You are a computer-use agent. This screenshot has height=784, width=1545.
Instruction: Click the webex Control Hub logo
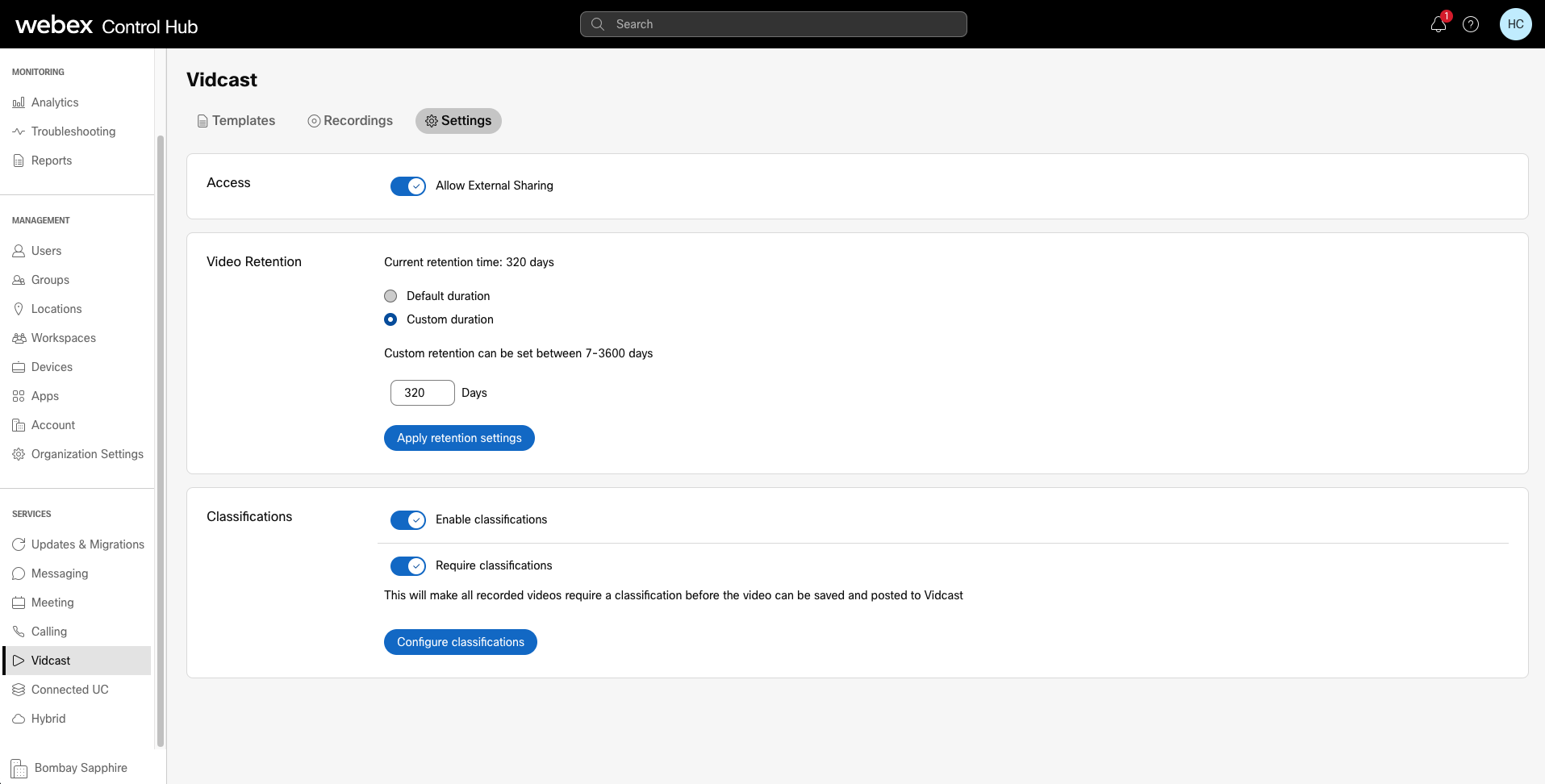(106, 25)
